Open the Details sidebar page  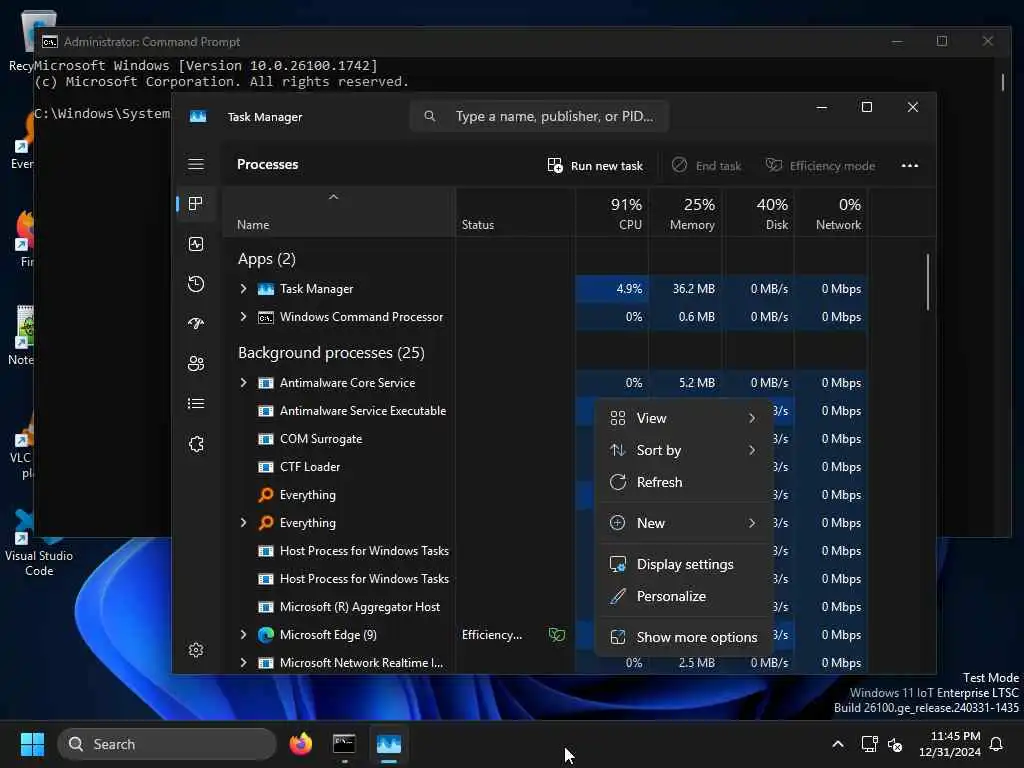(196, 404)
